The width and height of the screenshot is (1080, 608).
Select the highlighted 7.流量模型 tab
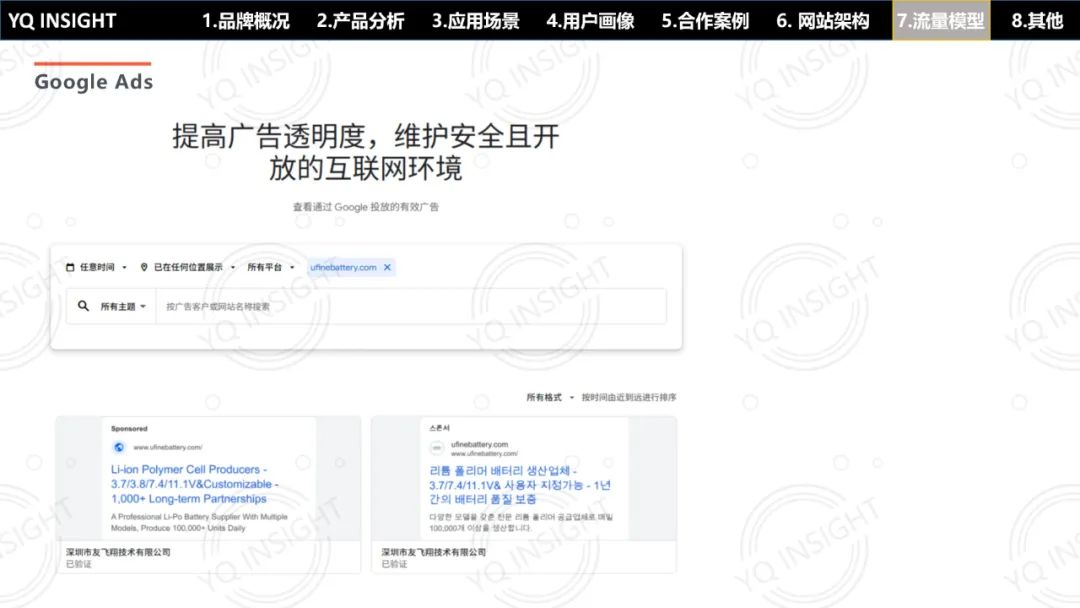941,21
